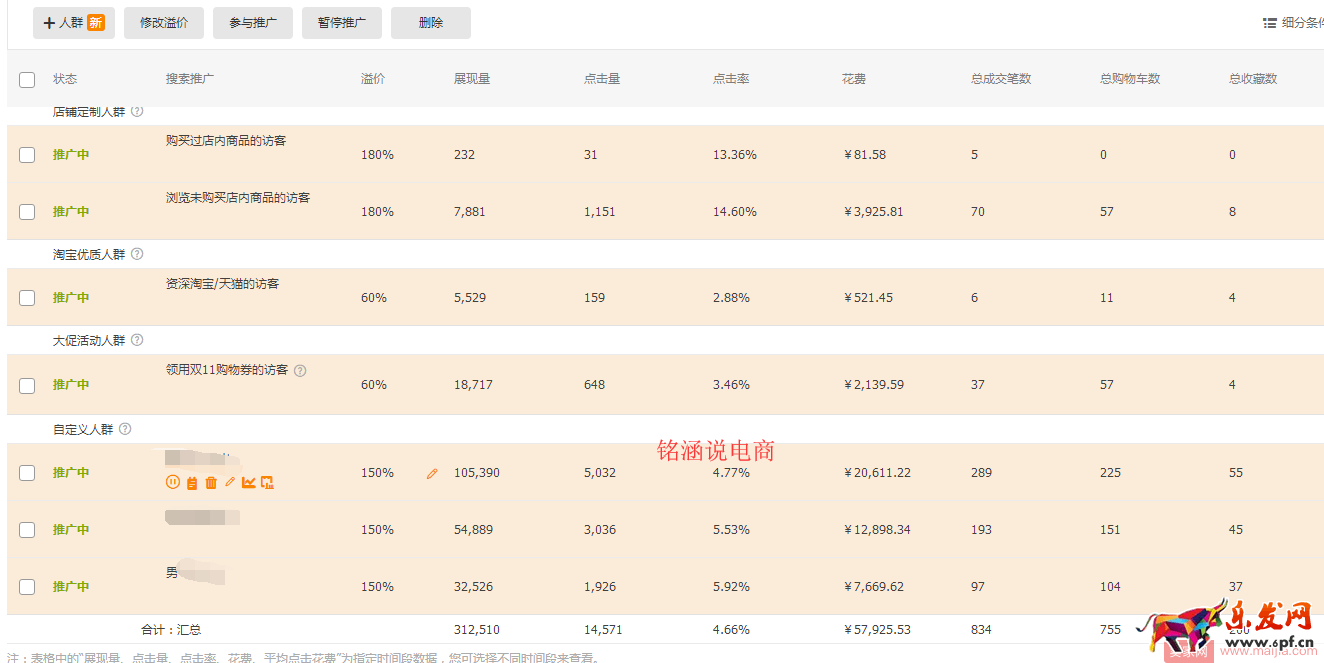The height and width of the screenshot is (663, 1324).
Task: Pause the custom audience using the pause icon
Action: [x=173, y=483]
